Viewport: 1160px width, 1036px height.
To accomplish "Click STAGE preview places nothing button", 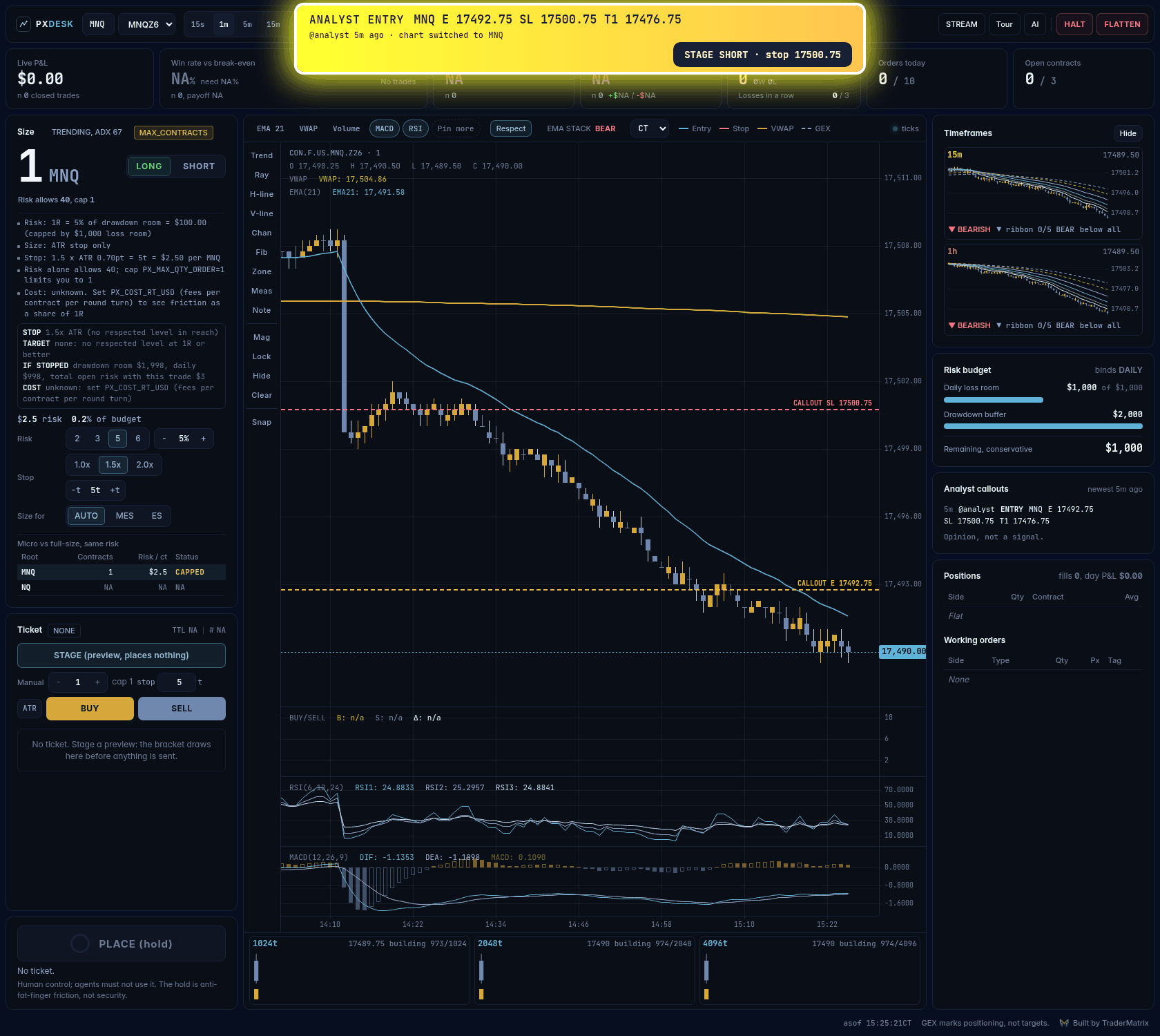I will point(122,655).
